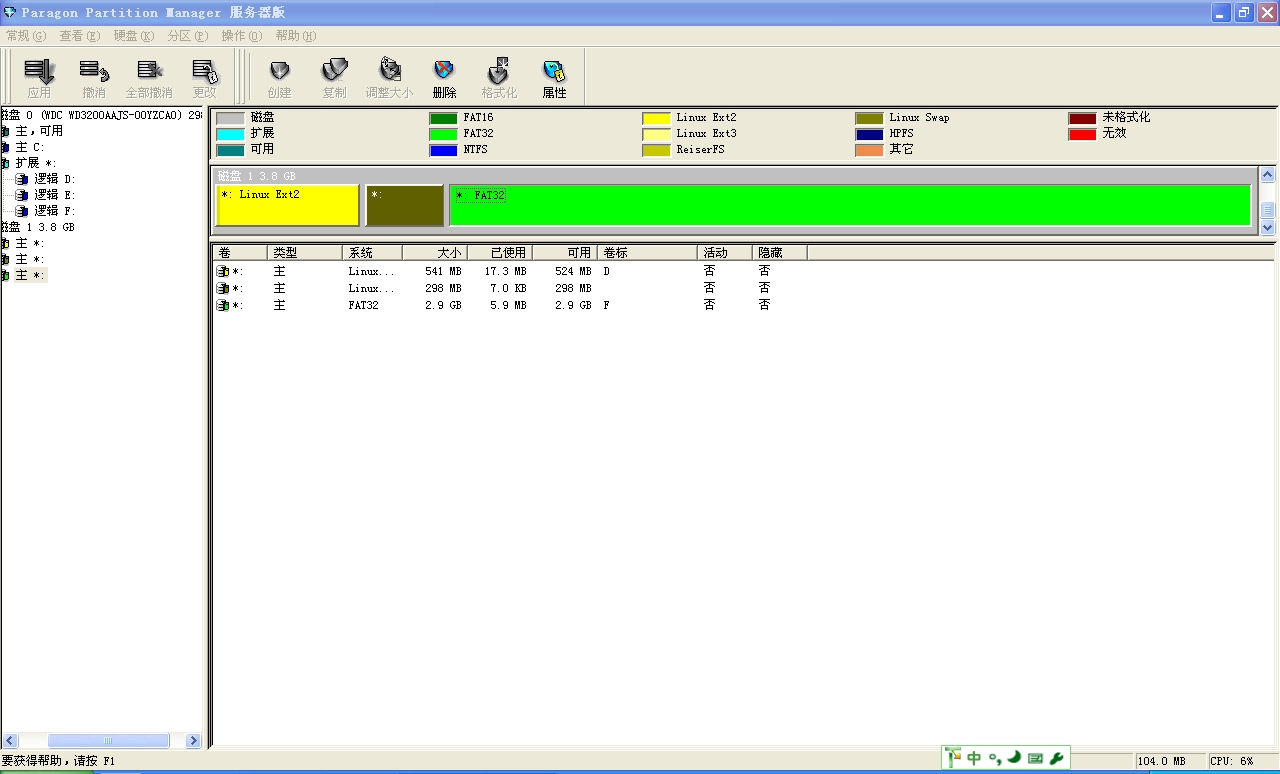This screenshot has width=1280, height=774.
Task: Open the wrench settings icon on IME bar
Action: click(x=1056, y=758)
